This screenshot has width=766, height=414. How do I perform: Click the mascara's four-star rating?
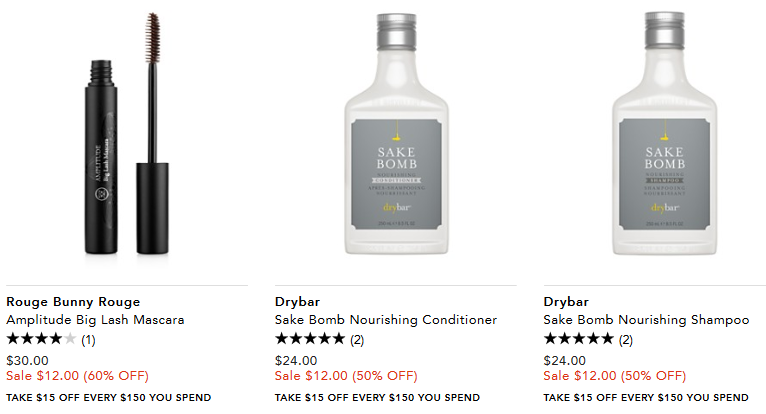pos(41,339)
